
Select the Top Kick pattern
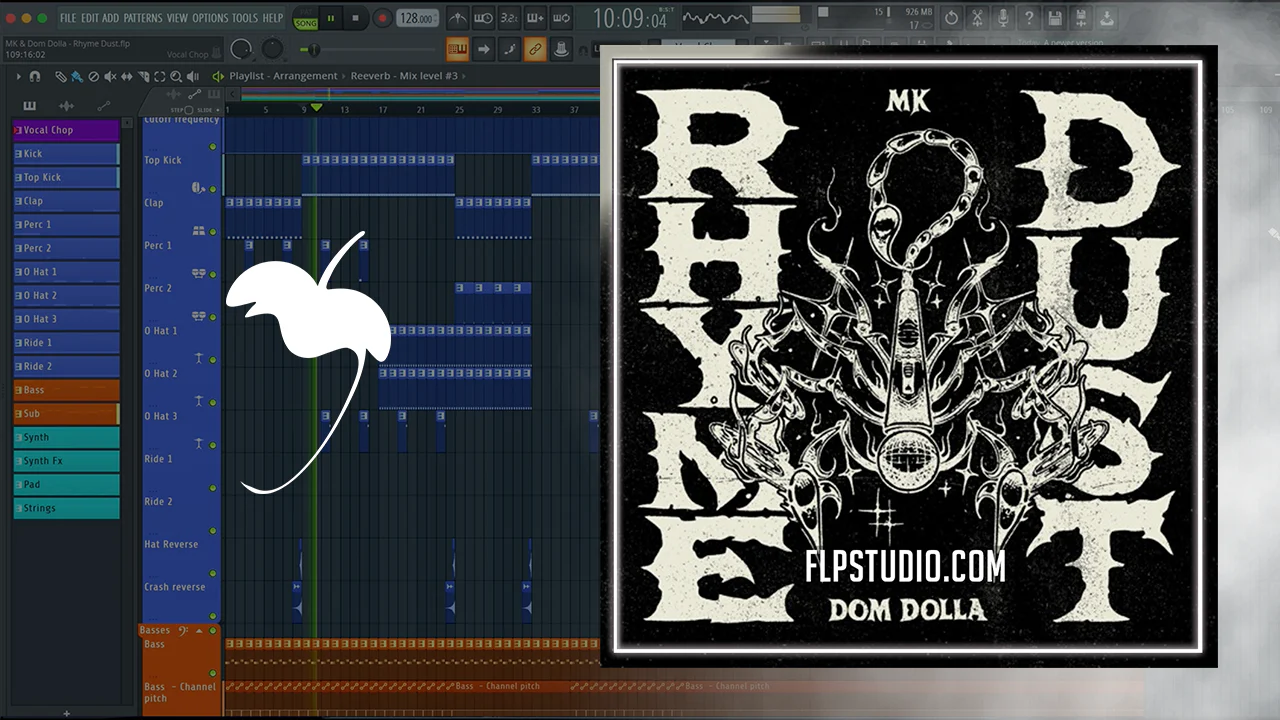pos(66,177)
